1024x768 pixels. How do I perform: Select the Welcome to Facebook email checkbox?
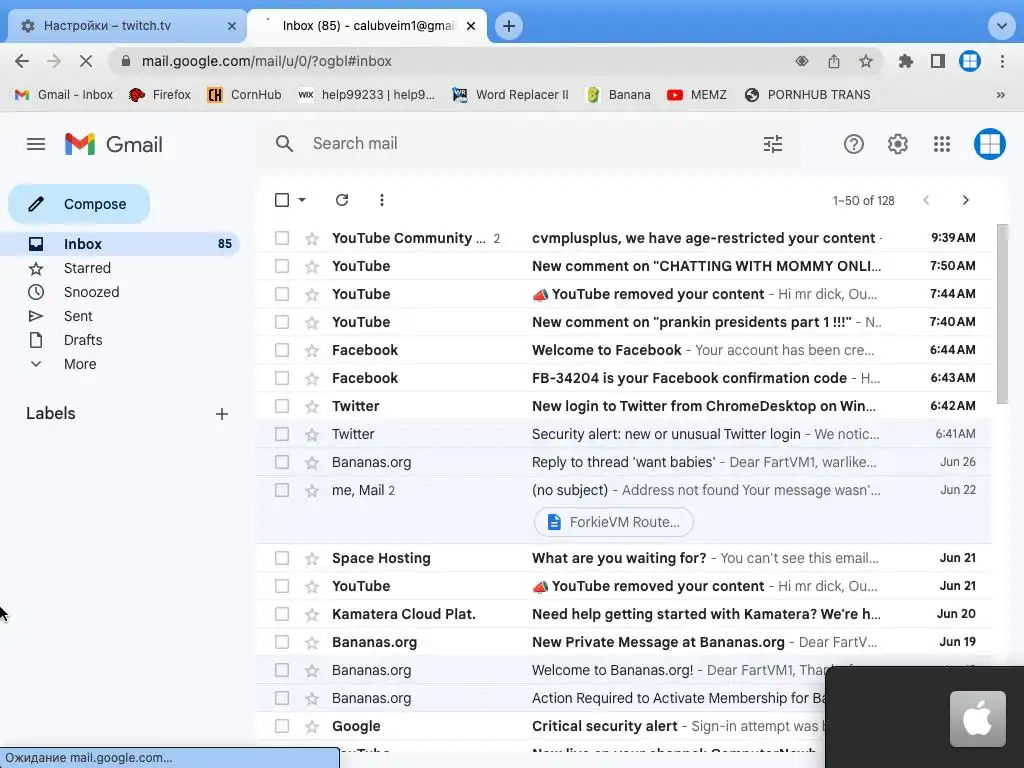click(x=282, y=350)
